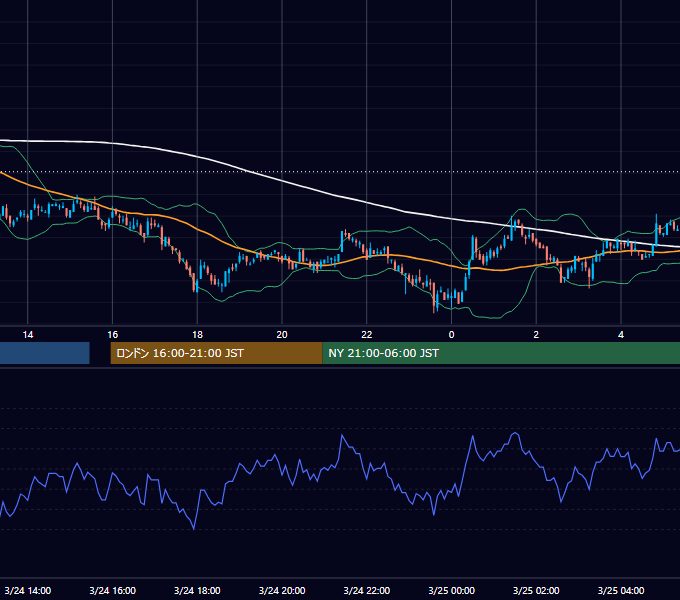
Task: Click hour label 16 on price chart axis
Action: click(x=112, y=335)
